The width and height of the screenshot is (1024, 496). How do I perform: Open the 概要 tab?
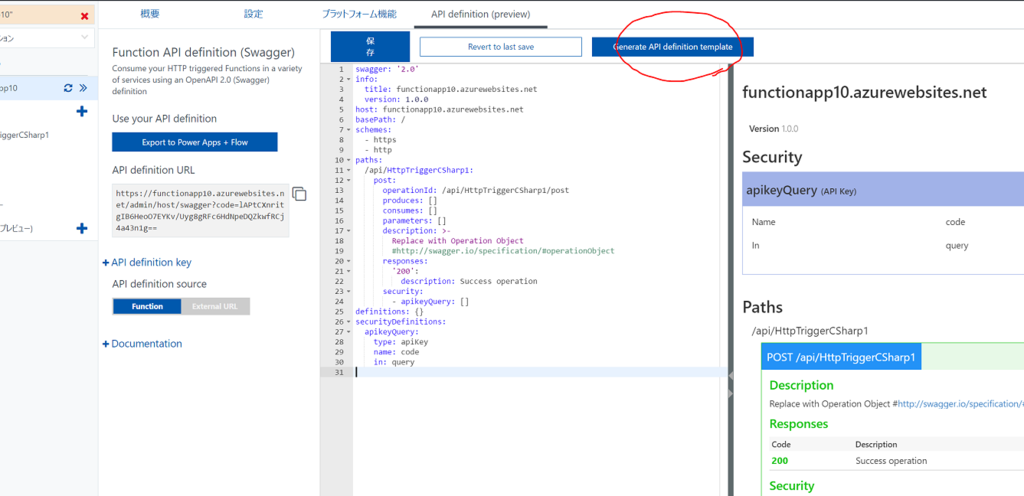(x=150, y=14)
